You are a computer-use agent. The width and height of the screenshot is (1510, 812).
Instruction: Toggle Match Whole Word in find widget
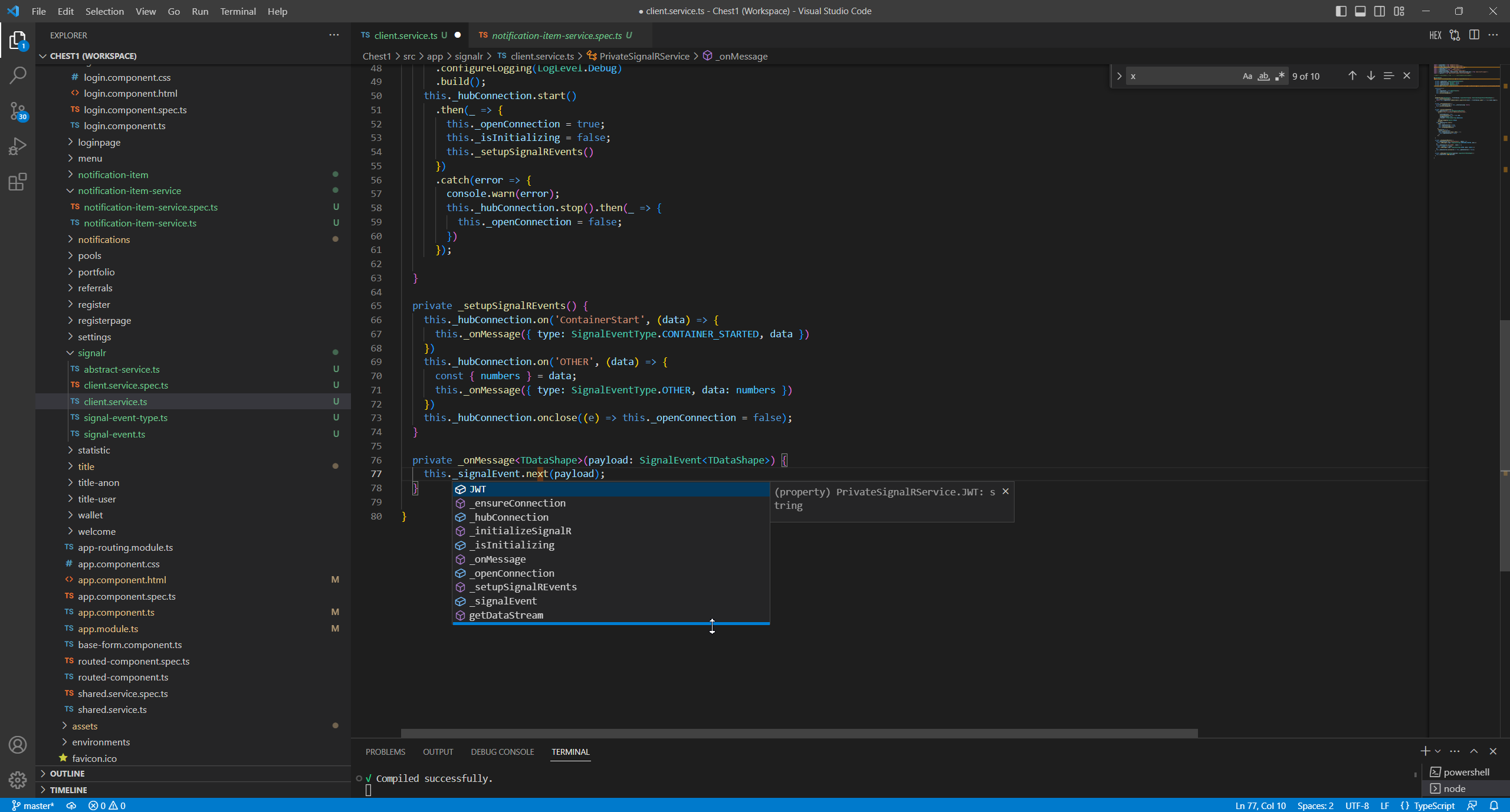pyautogui.click(x=1263, y=76)
